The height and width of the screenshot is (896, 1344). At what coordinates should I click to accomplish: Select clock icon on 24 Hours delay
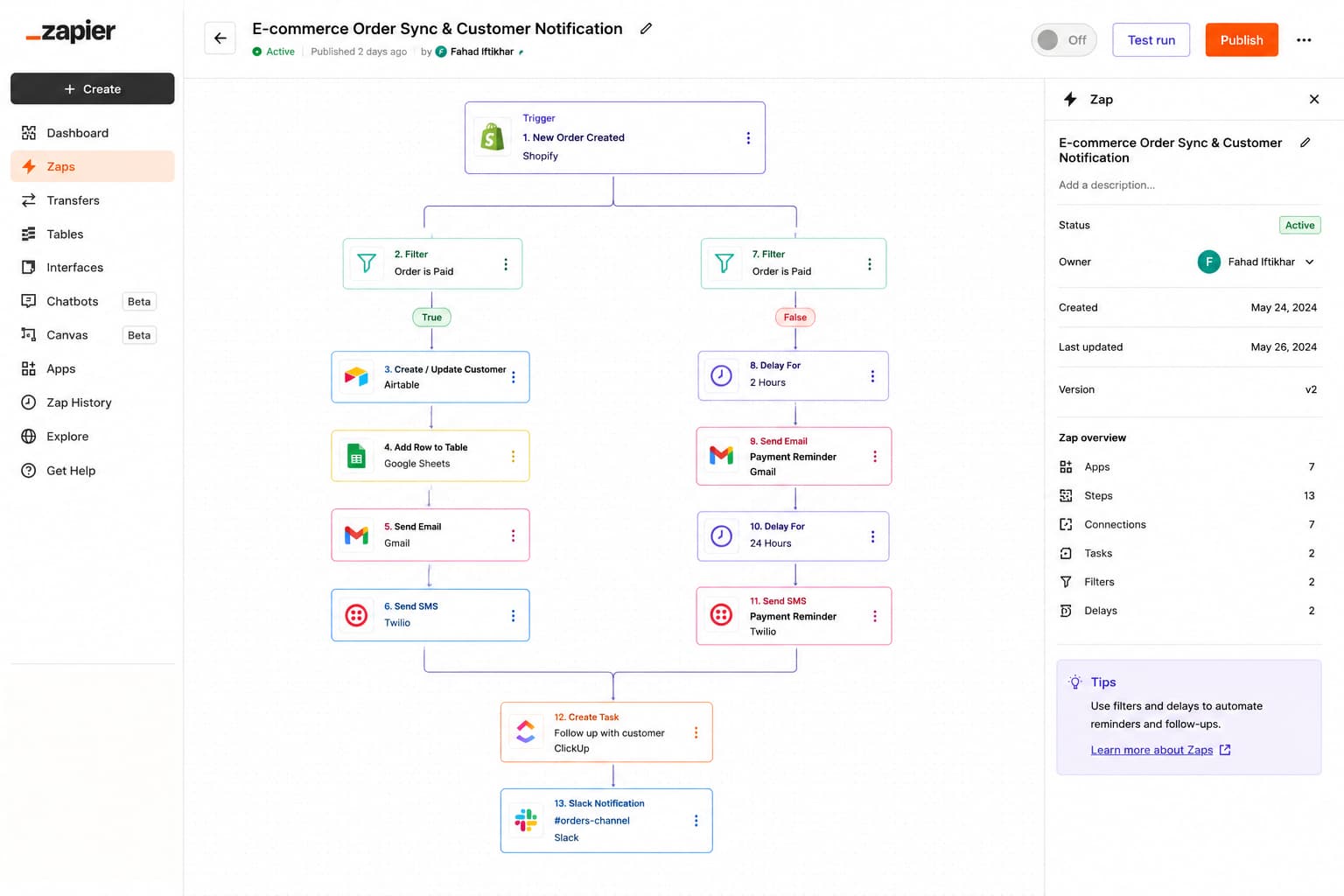click(721, 535)
